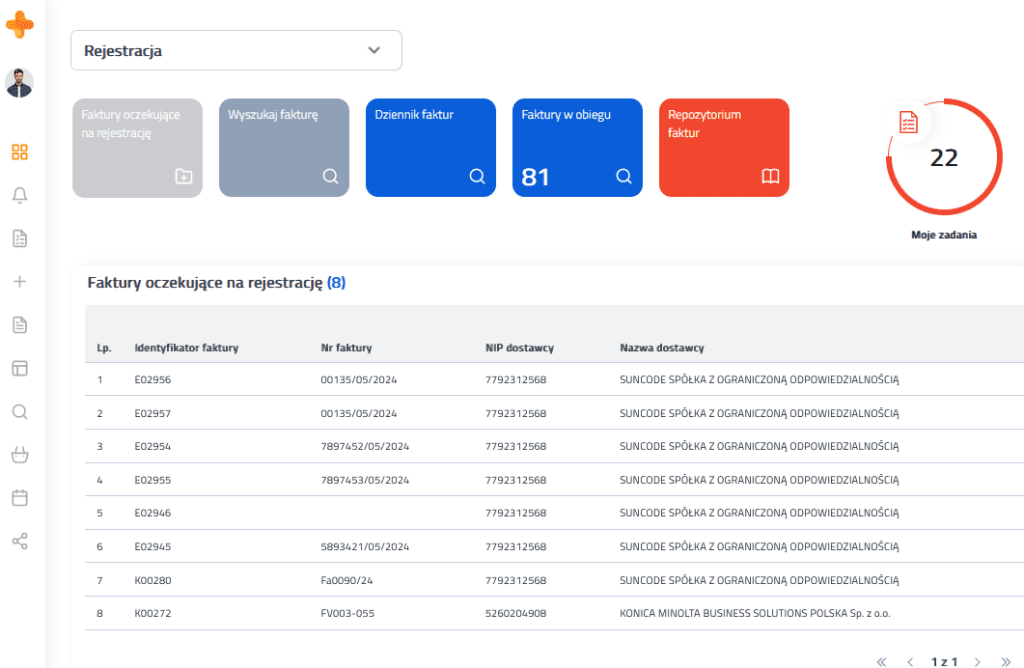The height and width of the screenshot is (668, 1024).
Task: Open the layout panel icon in sidebar
Action: [x=20, y=368]
